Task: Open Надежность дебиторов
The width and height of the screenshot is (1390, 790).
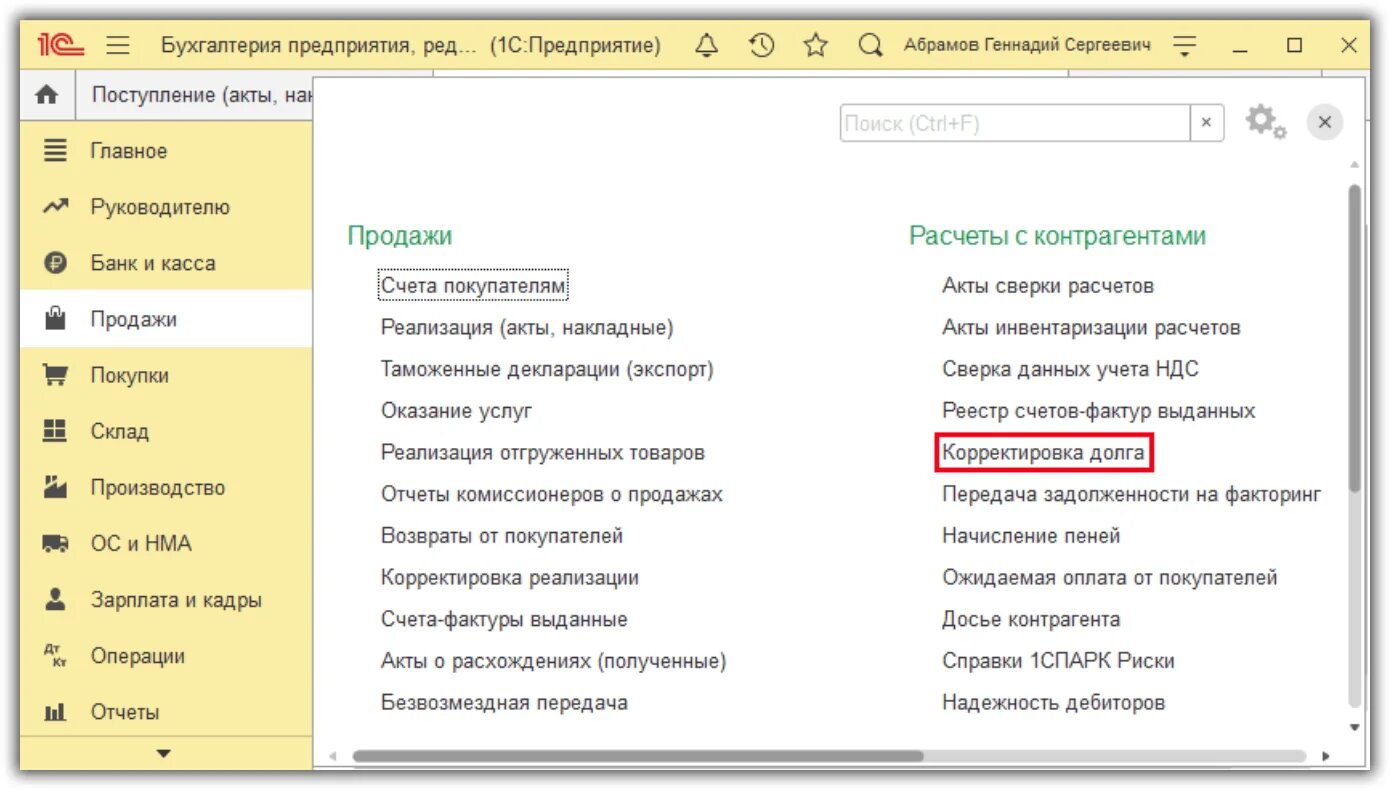Action: click(x=1053, y=703)
